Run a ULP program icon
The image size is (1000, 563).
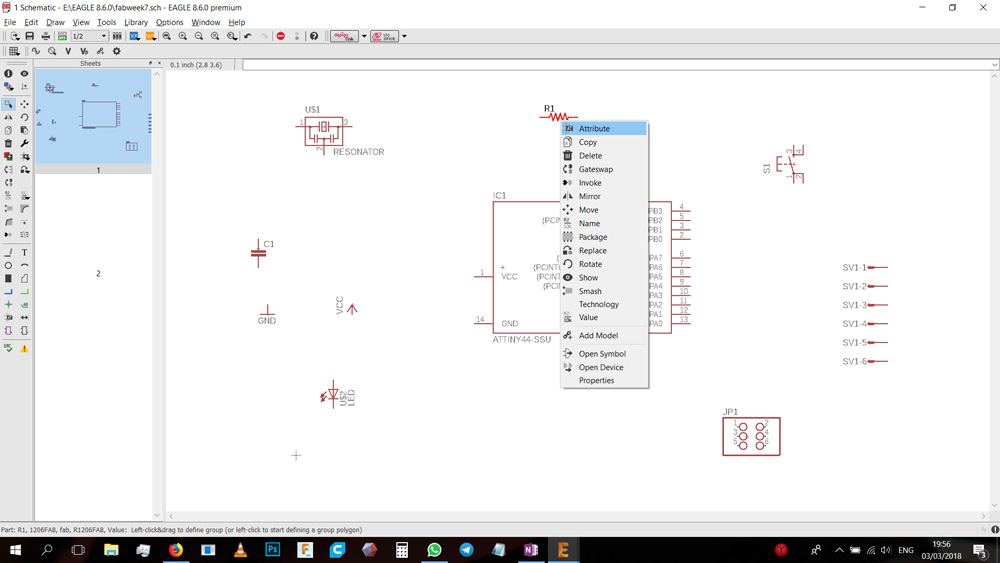tap(151, 36)
